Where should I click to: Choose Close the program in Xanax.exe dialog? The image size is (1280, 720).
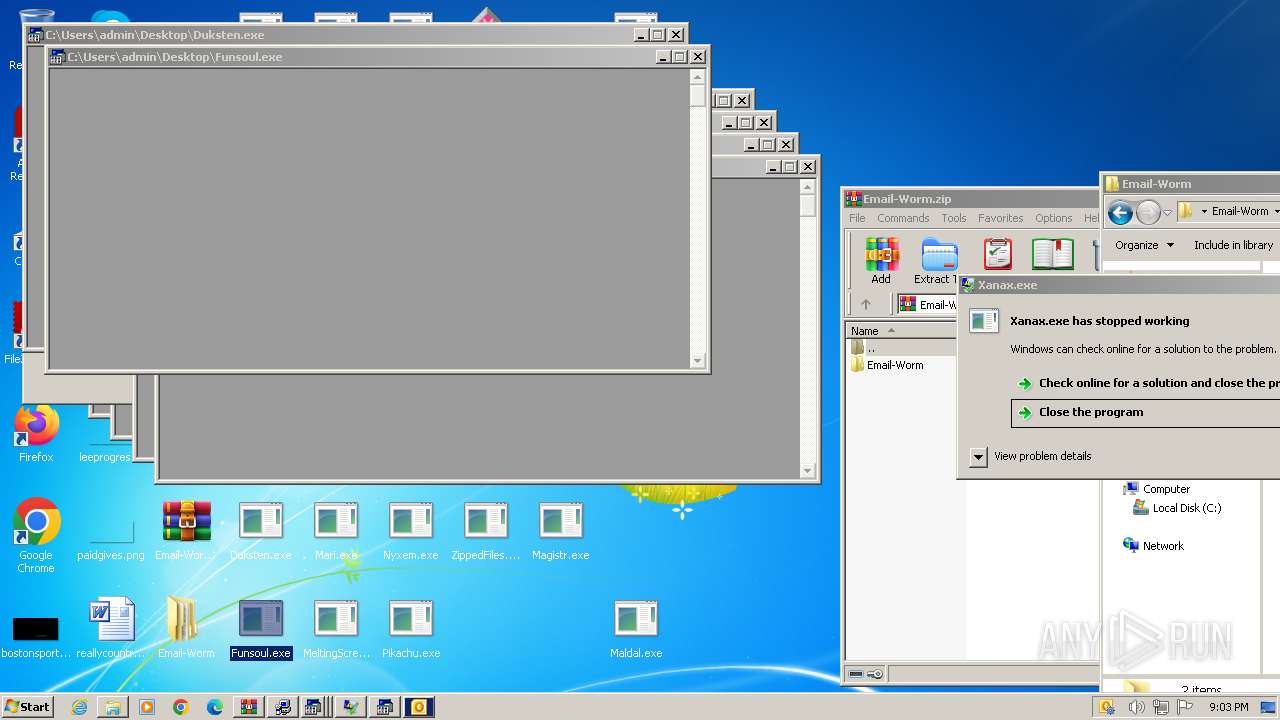1145,412
